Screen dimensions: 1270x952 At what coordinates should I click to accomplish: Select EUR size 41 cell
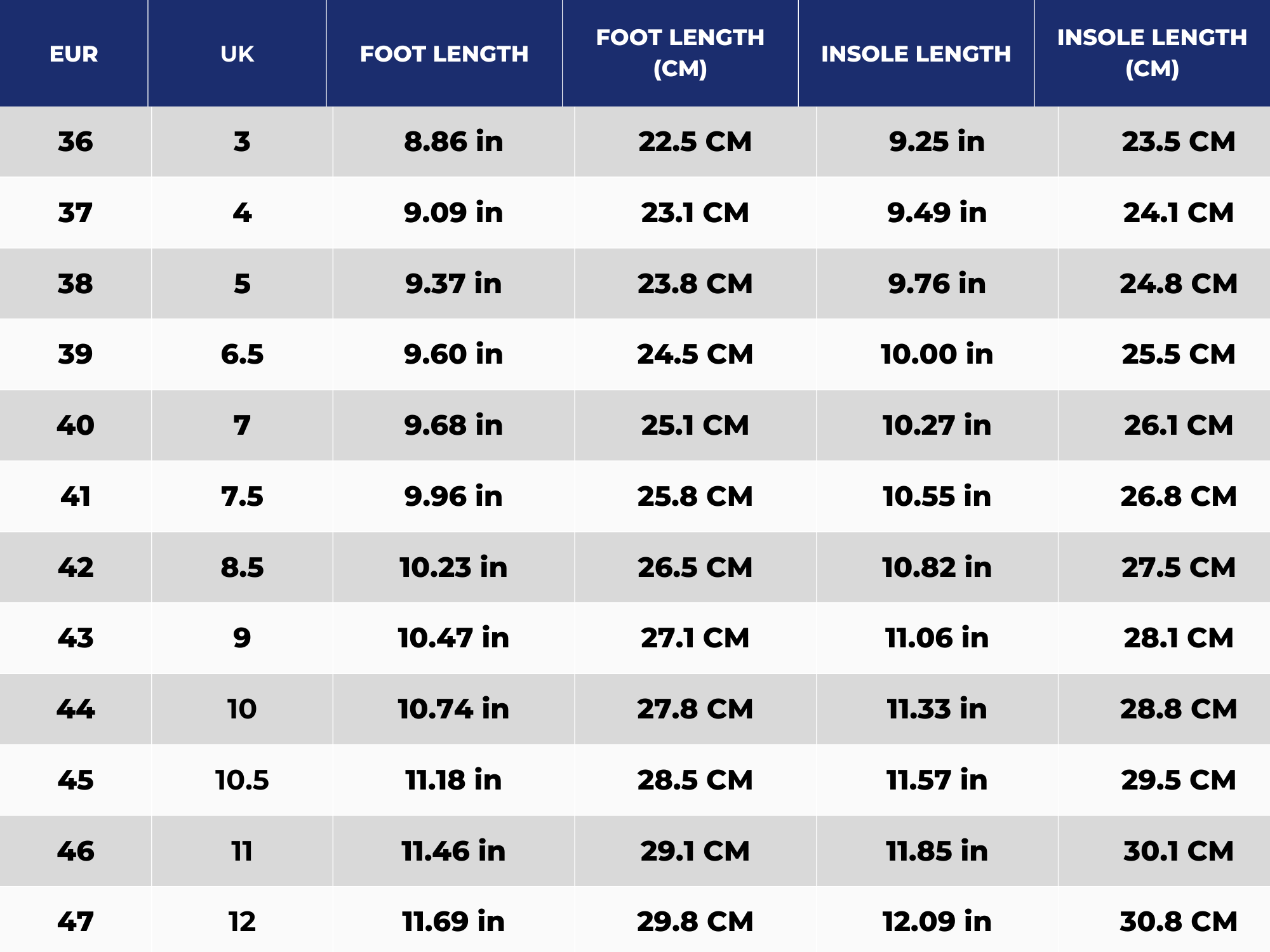76,496
